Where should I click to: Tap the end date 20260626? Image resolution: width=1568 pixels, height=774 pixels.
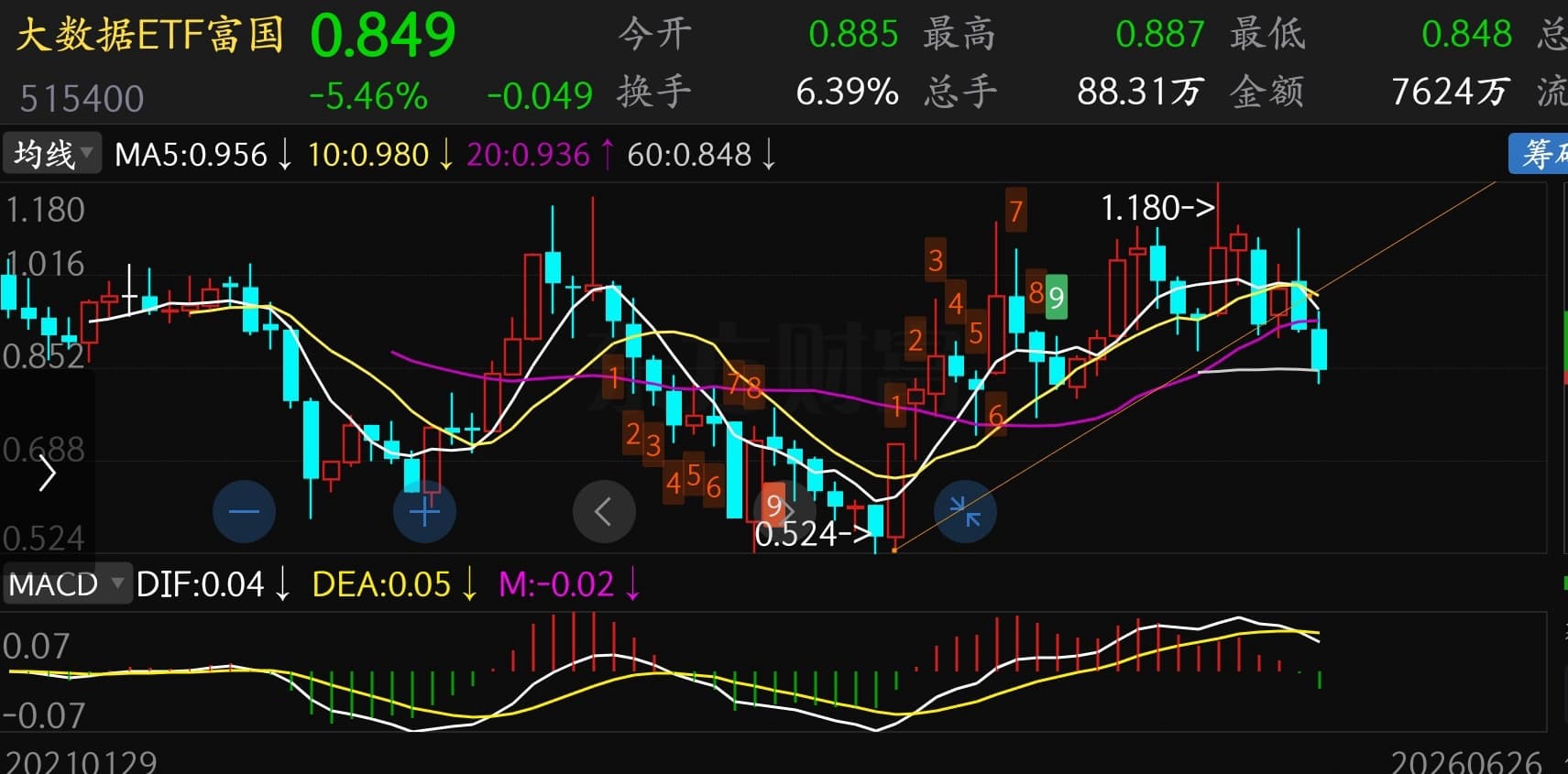pyautogui.click(x=1466, y=762)
